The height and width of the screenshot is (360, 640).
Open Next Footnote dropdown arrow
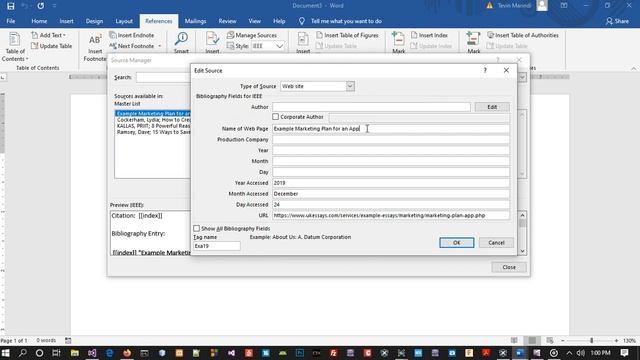(x=160, y=46)
